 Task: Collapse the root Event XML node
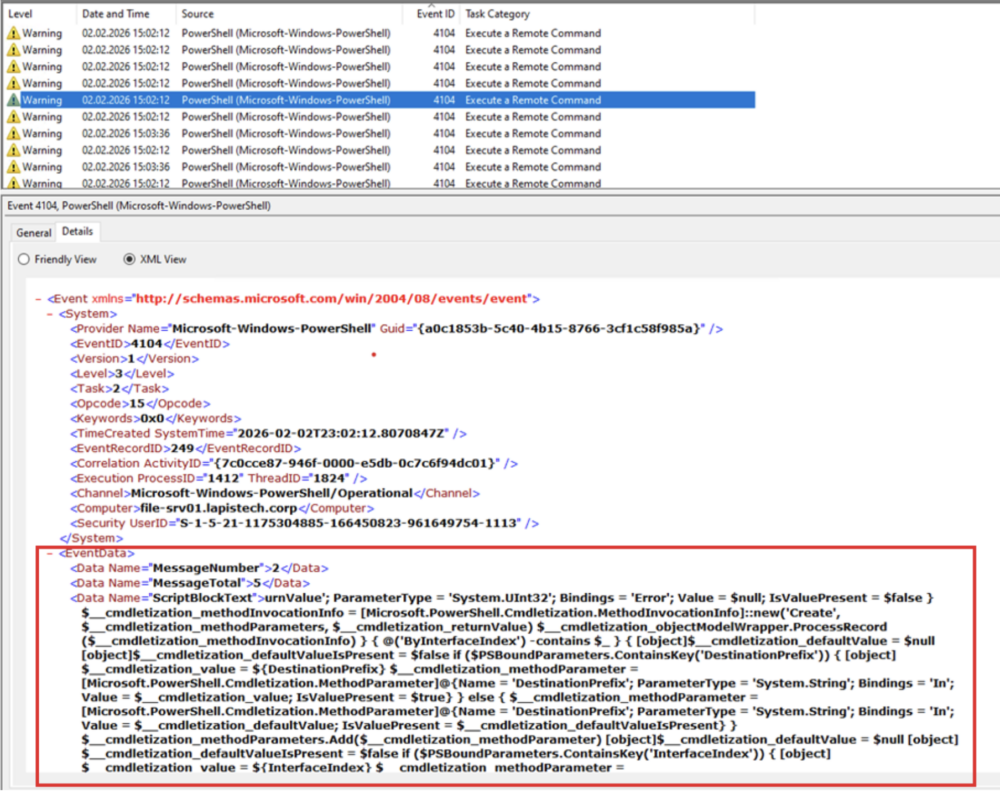pyautogui.click(x=38, y=298)
